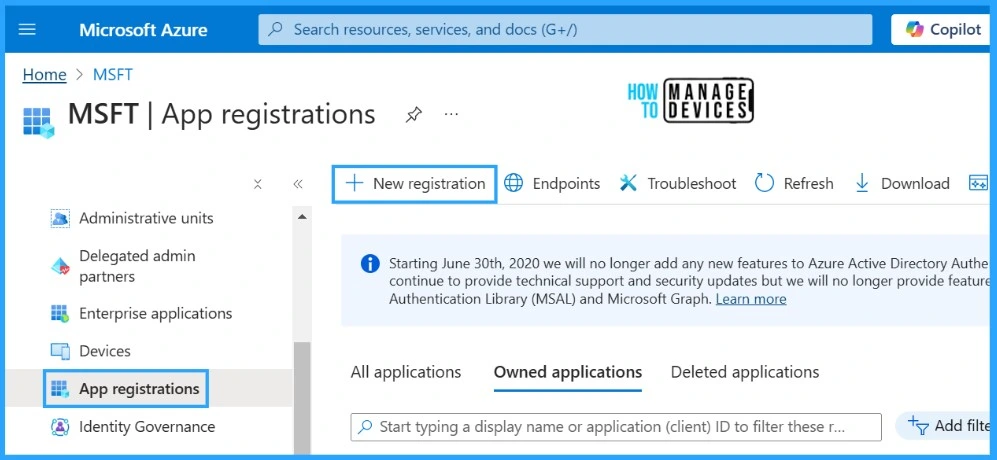Download the registrations list

[x=902, y=184]
